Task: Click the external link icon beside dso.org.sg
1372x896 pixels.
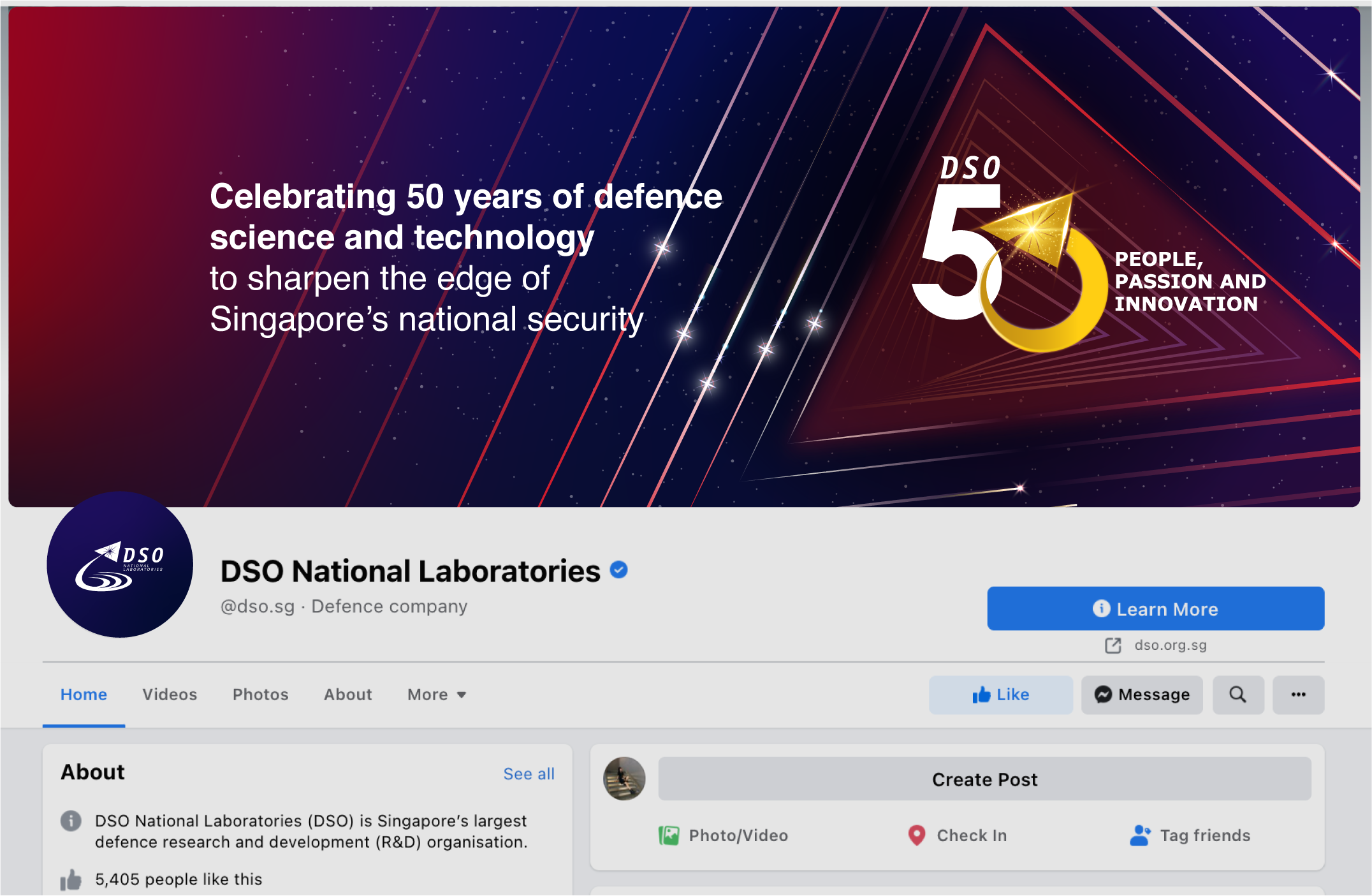Action: tap(1113, 645)
